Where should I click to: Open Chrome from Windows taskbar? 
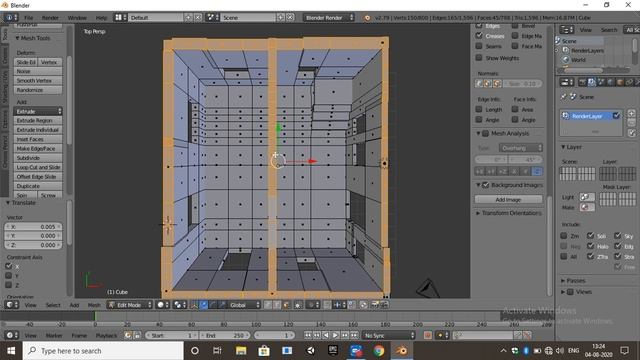tap(379, 351)
